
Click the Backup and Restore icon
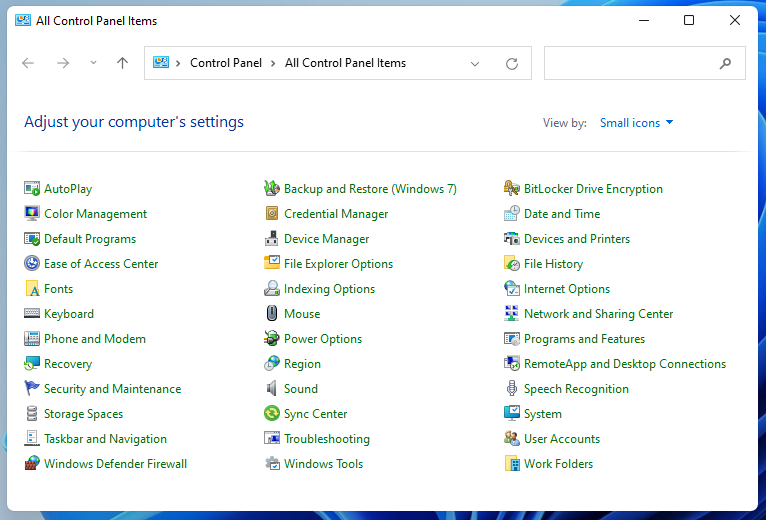pos(272,188)
